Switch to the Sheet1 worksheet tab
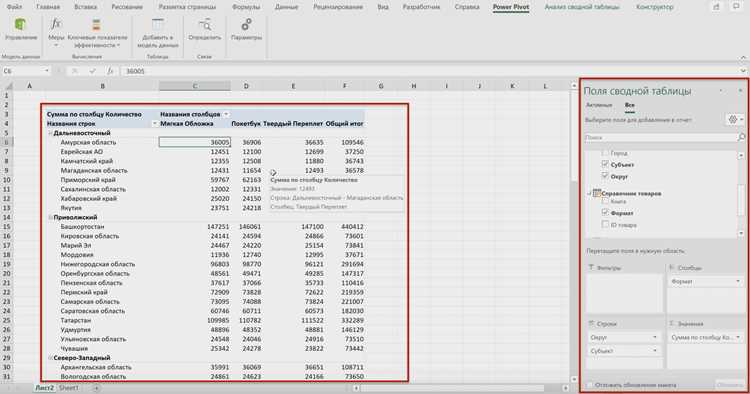The image size is (750, 394). coord(68,388)
